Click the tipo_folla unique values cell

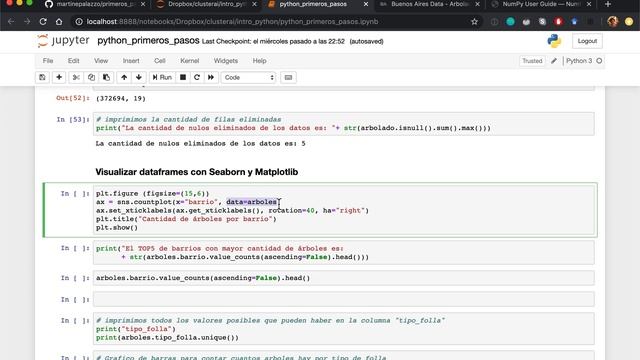(x=344, y=329)
